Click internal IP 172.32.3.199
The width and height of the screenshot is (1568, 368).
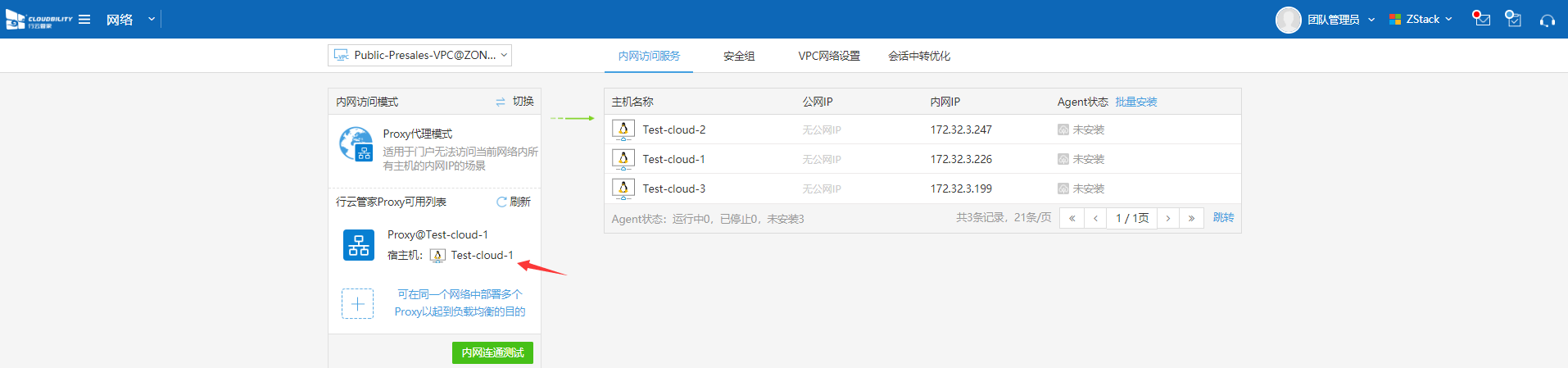pos(961,189)
